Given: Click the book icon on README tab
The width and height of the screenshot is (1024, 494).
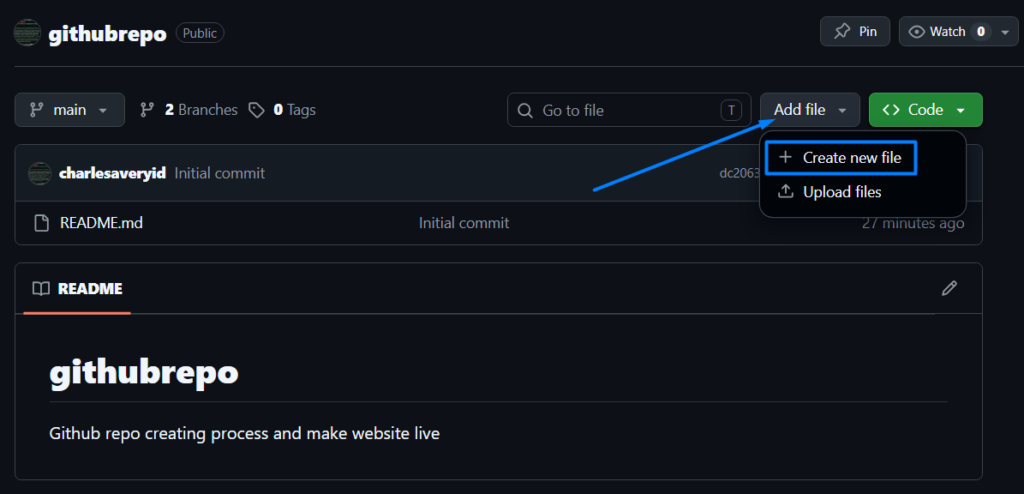Looking at the screenshot, I should (x=41, y=289).
